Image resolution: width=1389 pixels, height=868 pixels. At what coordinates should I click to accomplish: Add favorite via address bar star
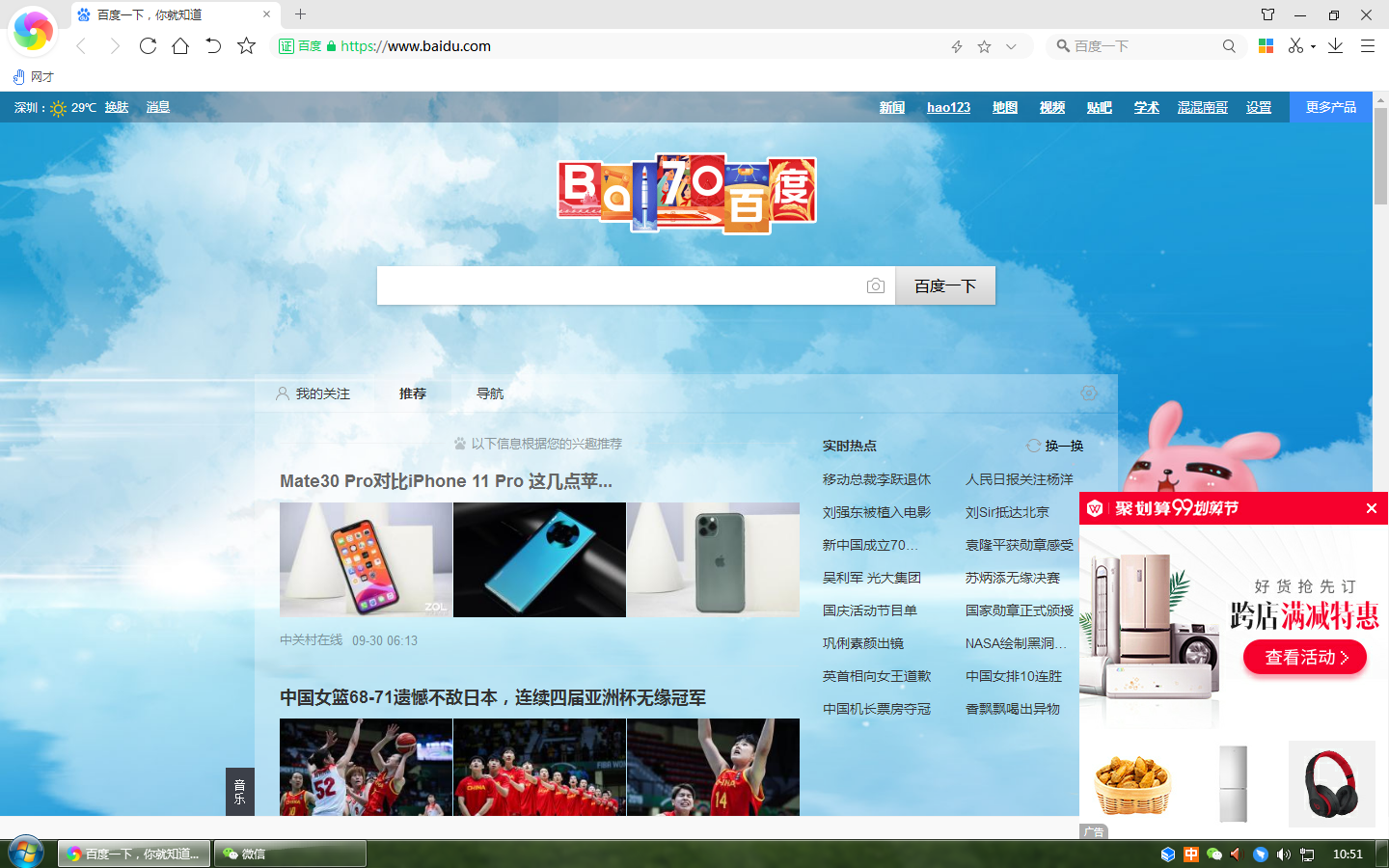[984, 46]
